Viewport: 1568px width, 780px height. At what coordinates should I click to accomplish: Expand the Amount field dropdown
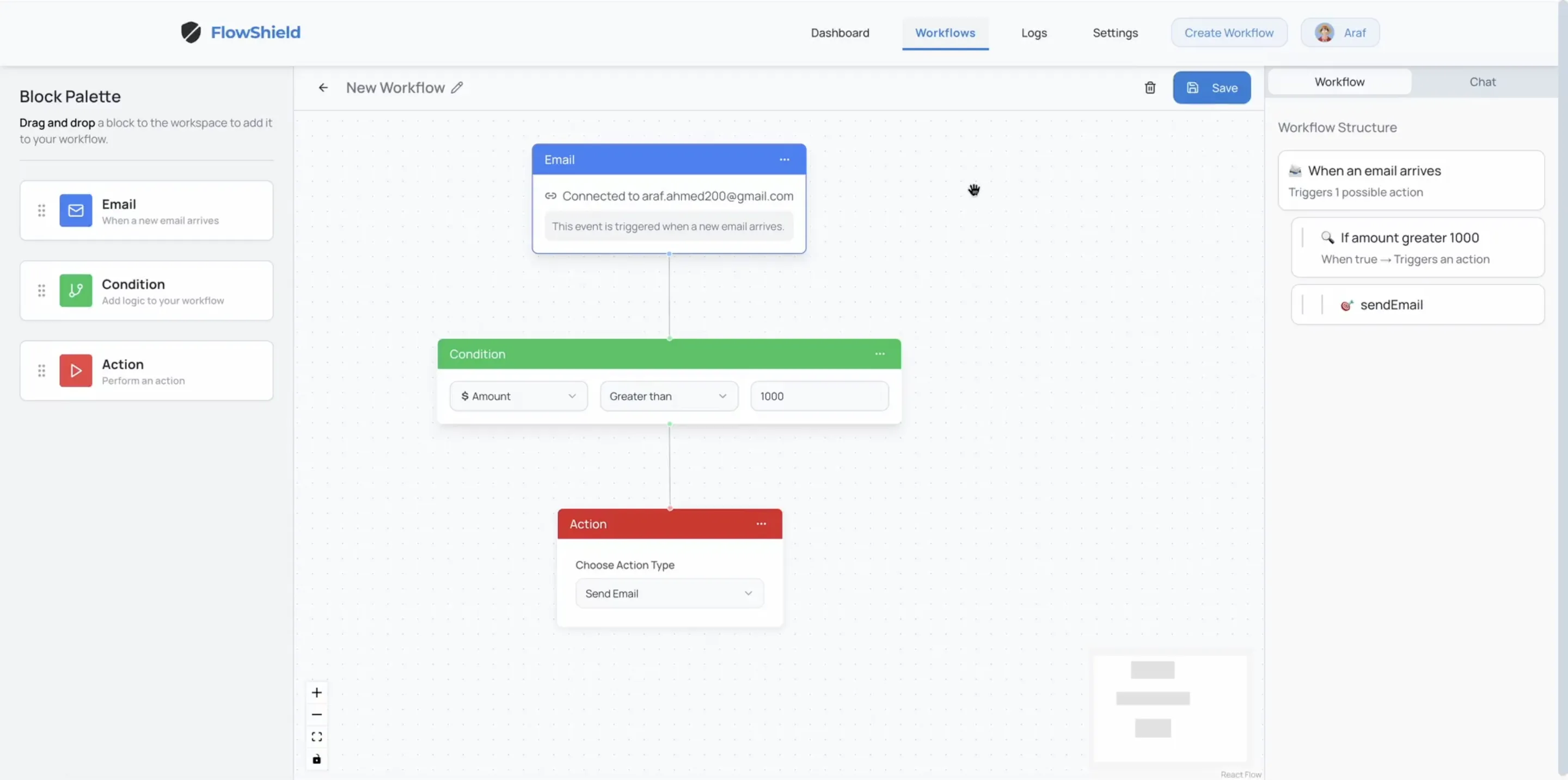pos(519,396)
